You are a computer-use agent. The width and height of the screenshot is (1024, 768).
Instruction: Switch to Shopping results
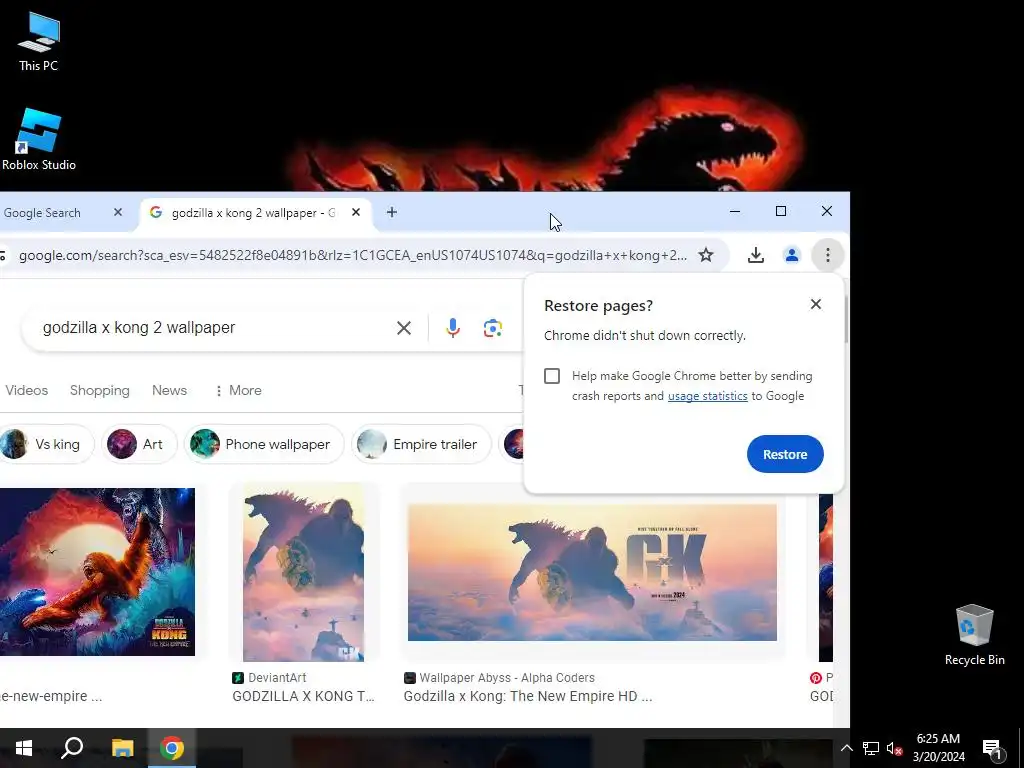point(100,391)
